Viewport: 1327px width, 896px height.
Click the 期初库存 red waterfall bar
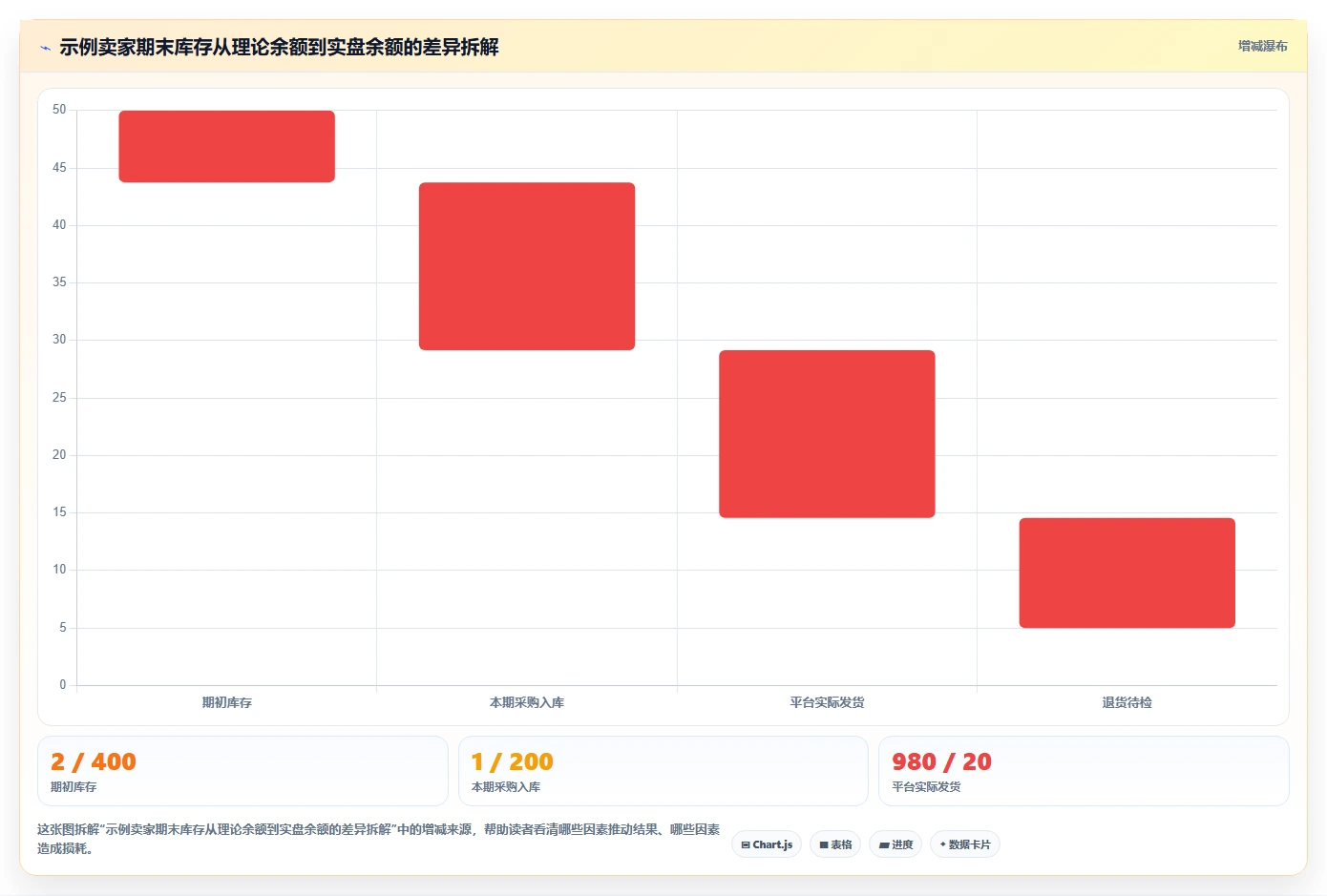click(227, 146)
